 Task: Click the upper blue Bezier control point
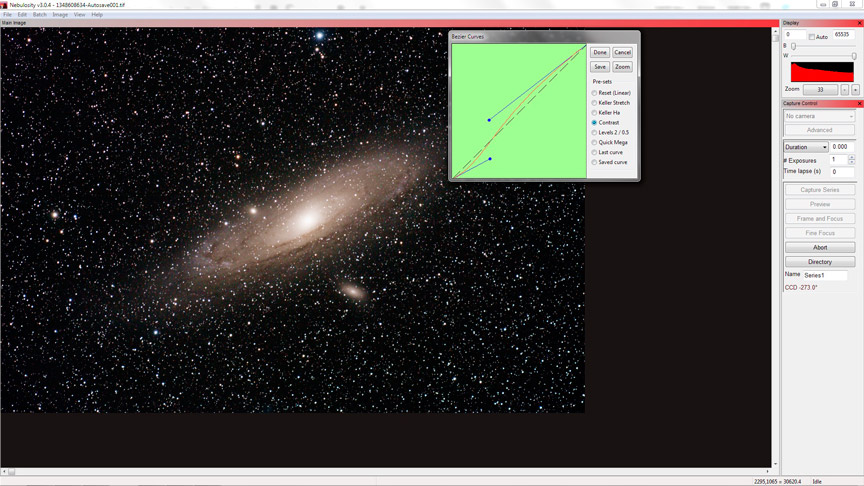coord(489,120)
